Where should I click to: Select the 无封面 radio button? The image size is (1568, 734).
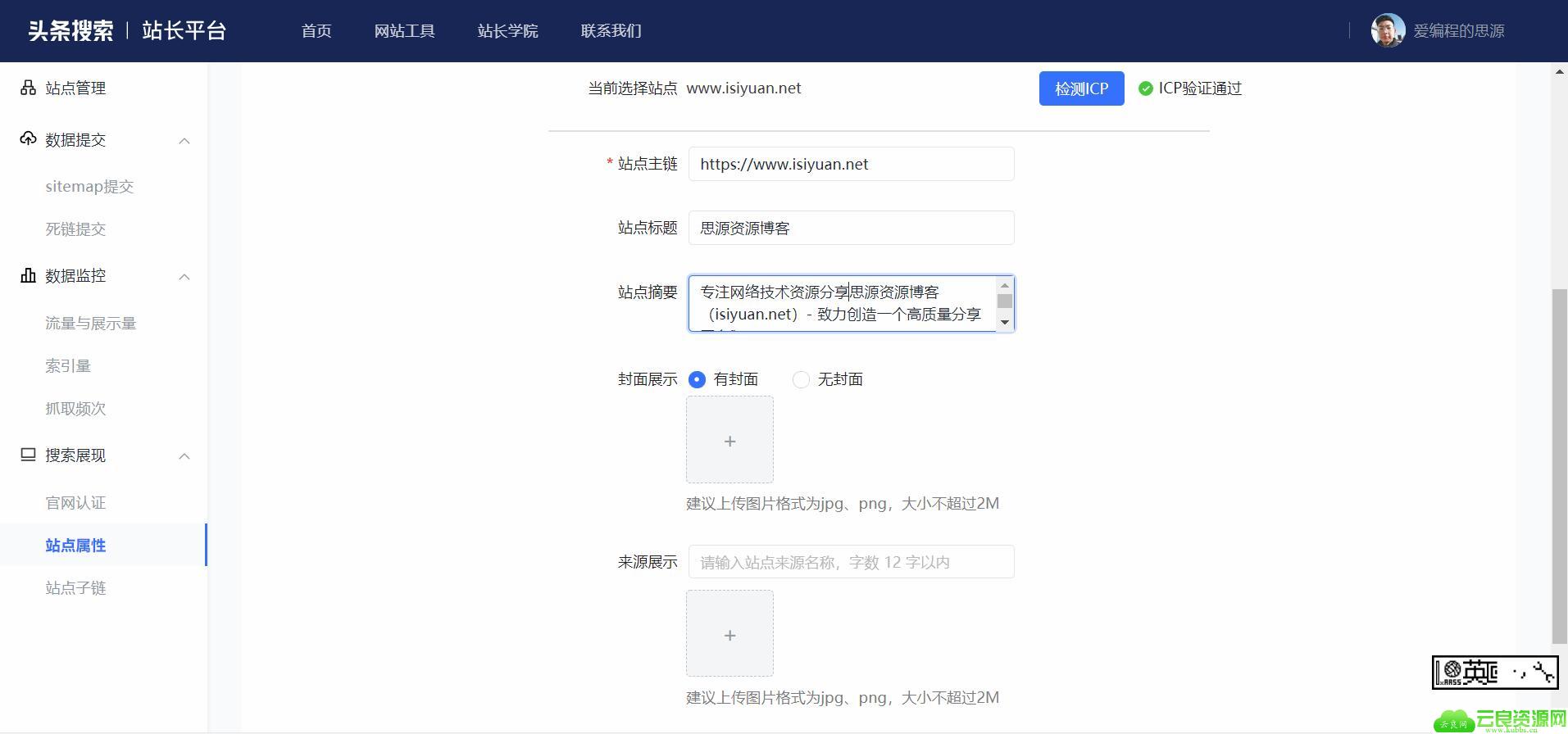[x=801, y=379]
